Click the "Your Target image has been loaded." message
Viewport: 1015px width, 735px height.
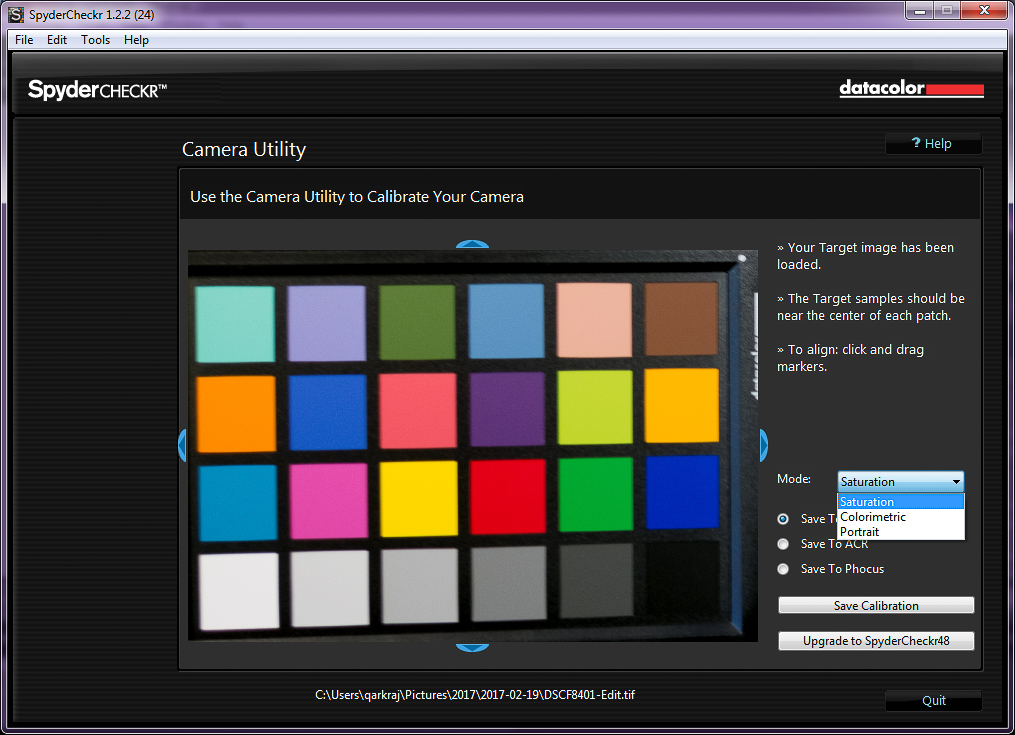[865, 256]
